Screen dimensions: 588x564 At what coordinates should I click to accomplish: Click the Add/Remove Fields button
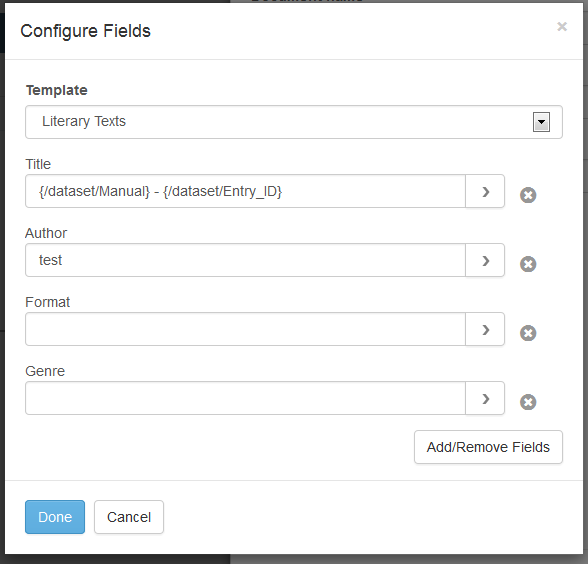(488, 447)
